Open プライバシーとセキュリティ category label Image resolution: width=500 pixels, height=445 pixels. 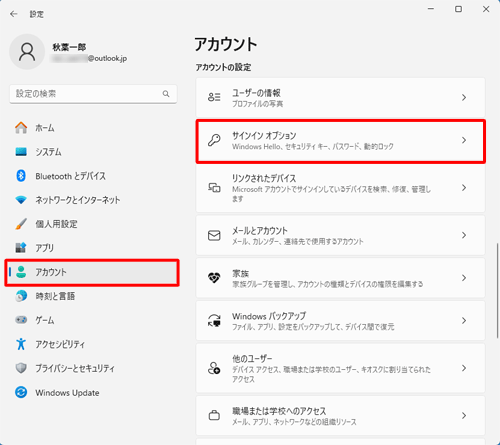point(75,368)
